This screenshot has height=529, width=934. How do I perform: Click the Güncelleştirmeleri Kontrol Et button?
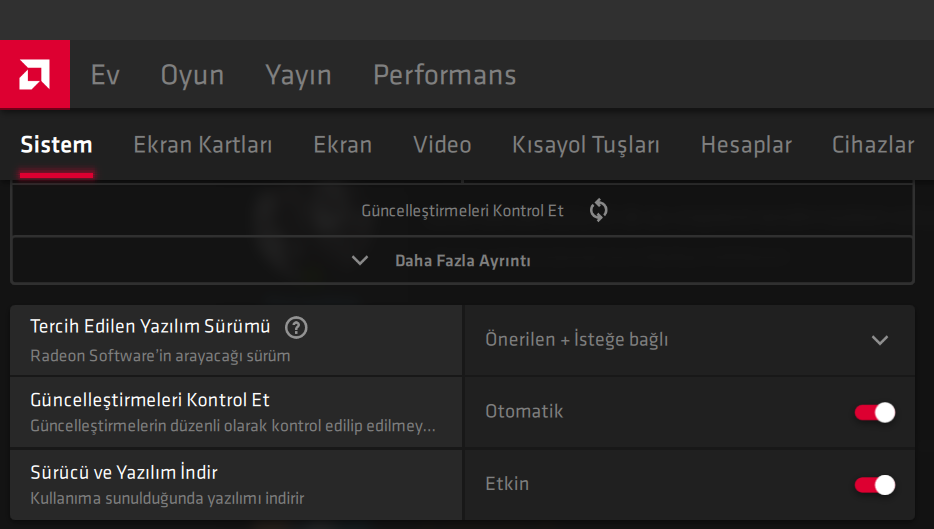(462, 211)
